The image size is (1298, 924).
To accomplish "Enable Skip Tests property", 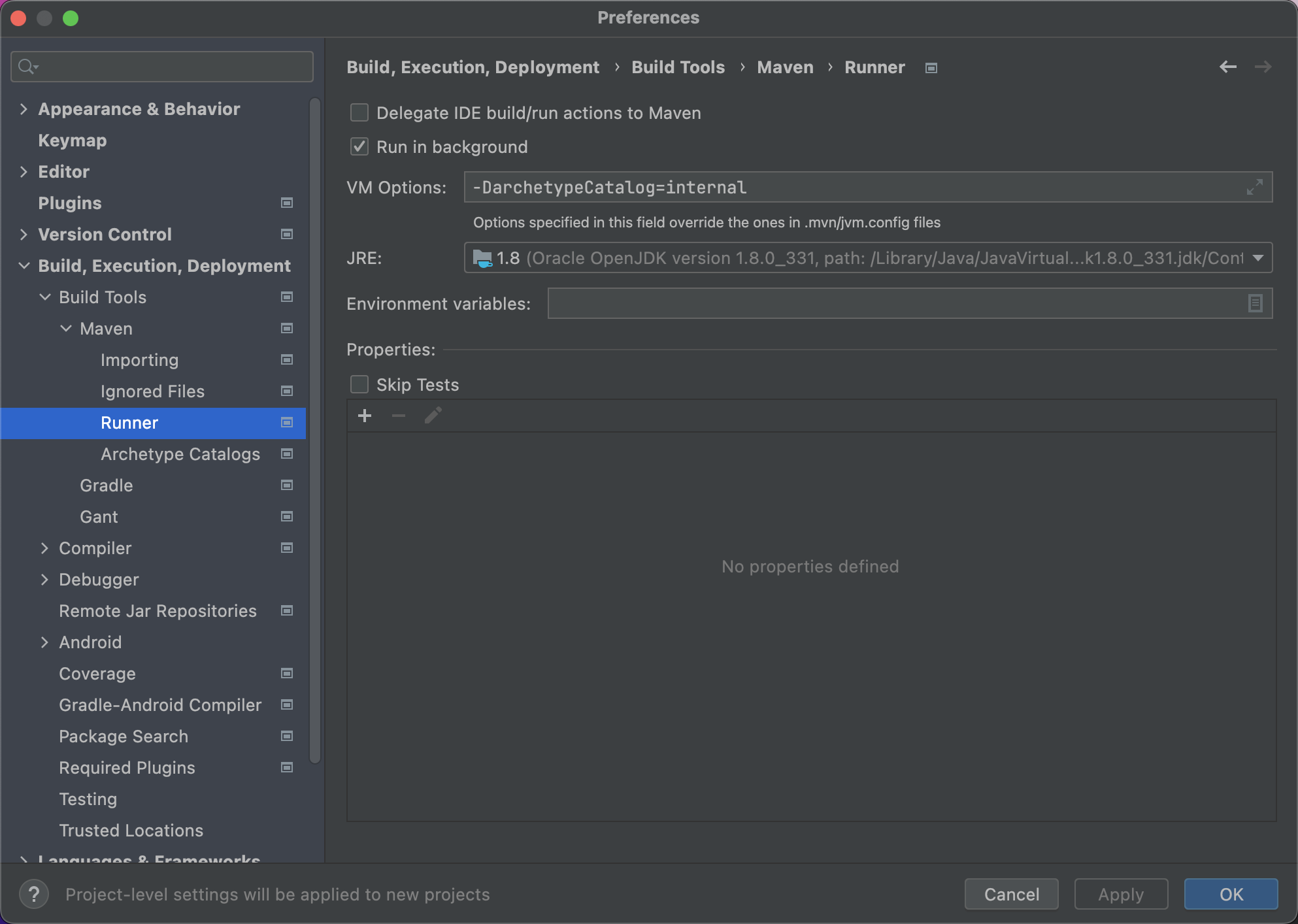I will point(360,384).
